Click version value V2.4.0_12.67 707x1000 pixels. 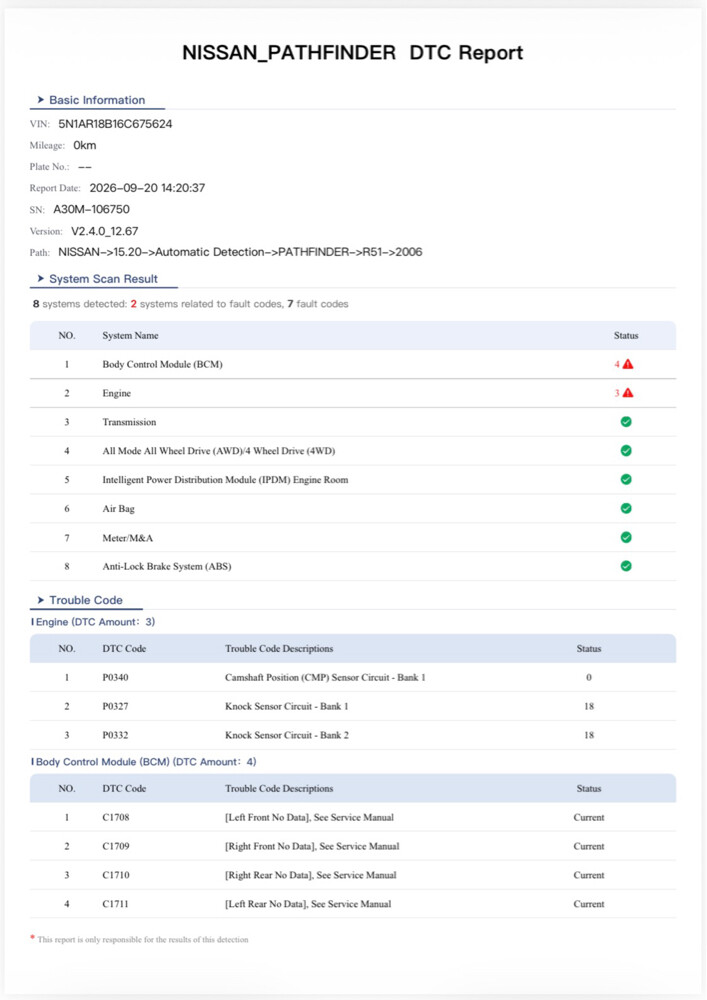click(x=105, y=231)
